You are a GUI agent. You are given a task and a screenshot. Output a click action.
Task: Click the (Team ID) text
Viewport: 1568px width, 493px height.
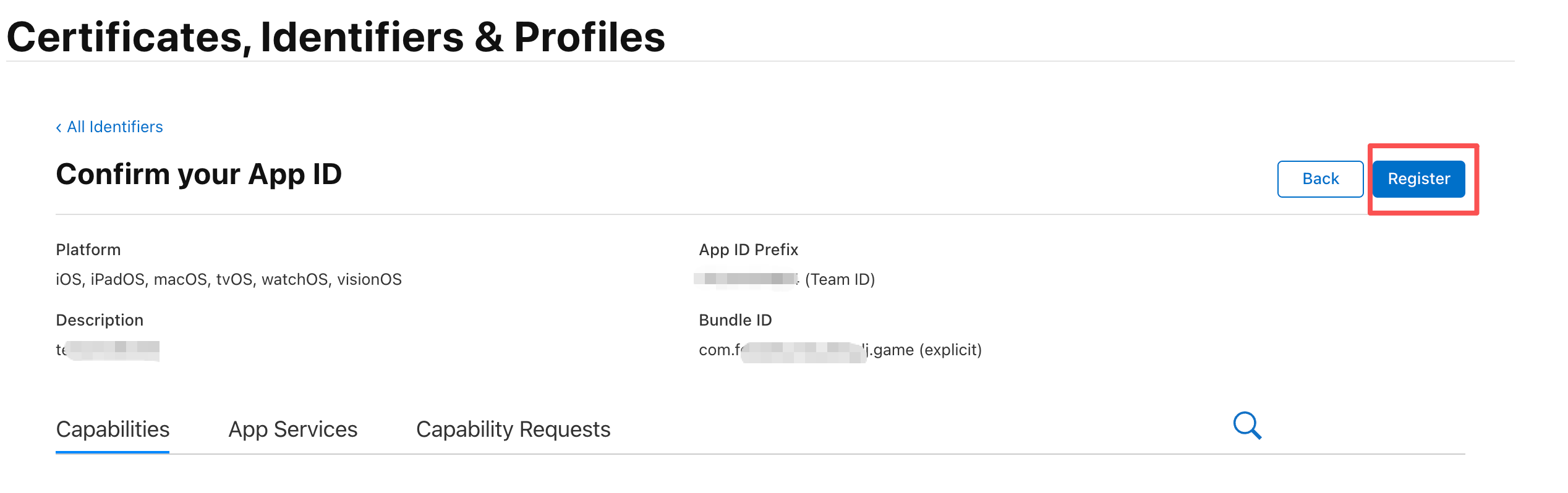(840, 280)
